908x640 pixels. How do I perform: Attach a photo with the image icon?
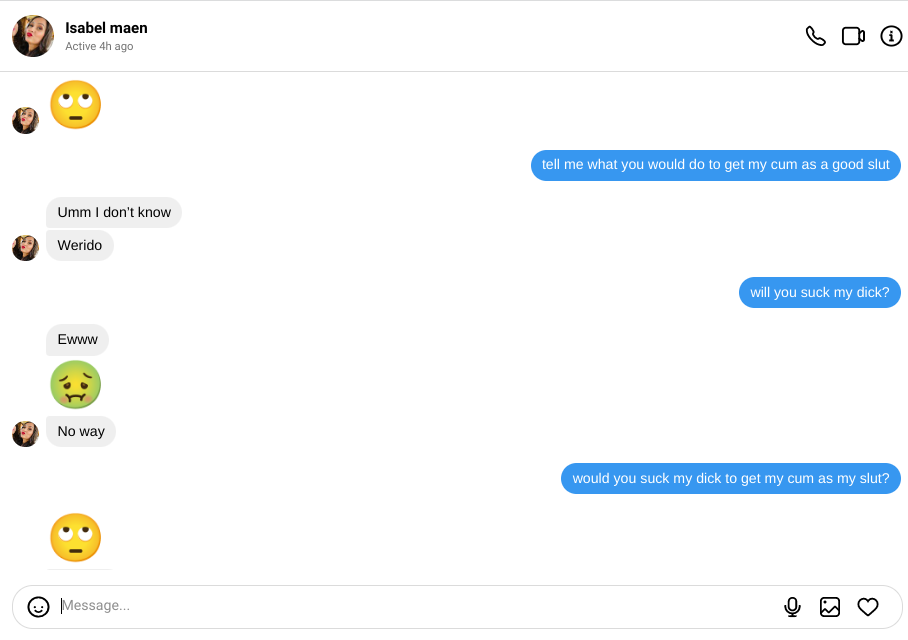(830, 607)
